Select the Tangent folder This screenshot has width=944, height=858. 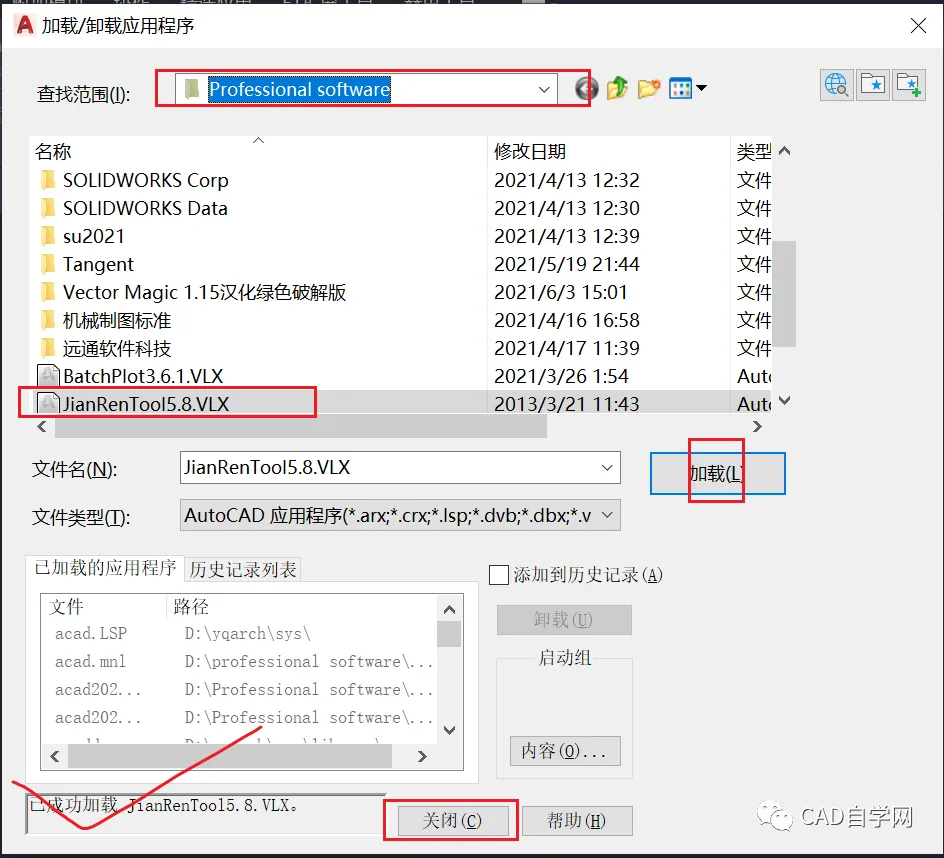click(98, 264)
